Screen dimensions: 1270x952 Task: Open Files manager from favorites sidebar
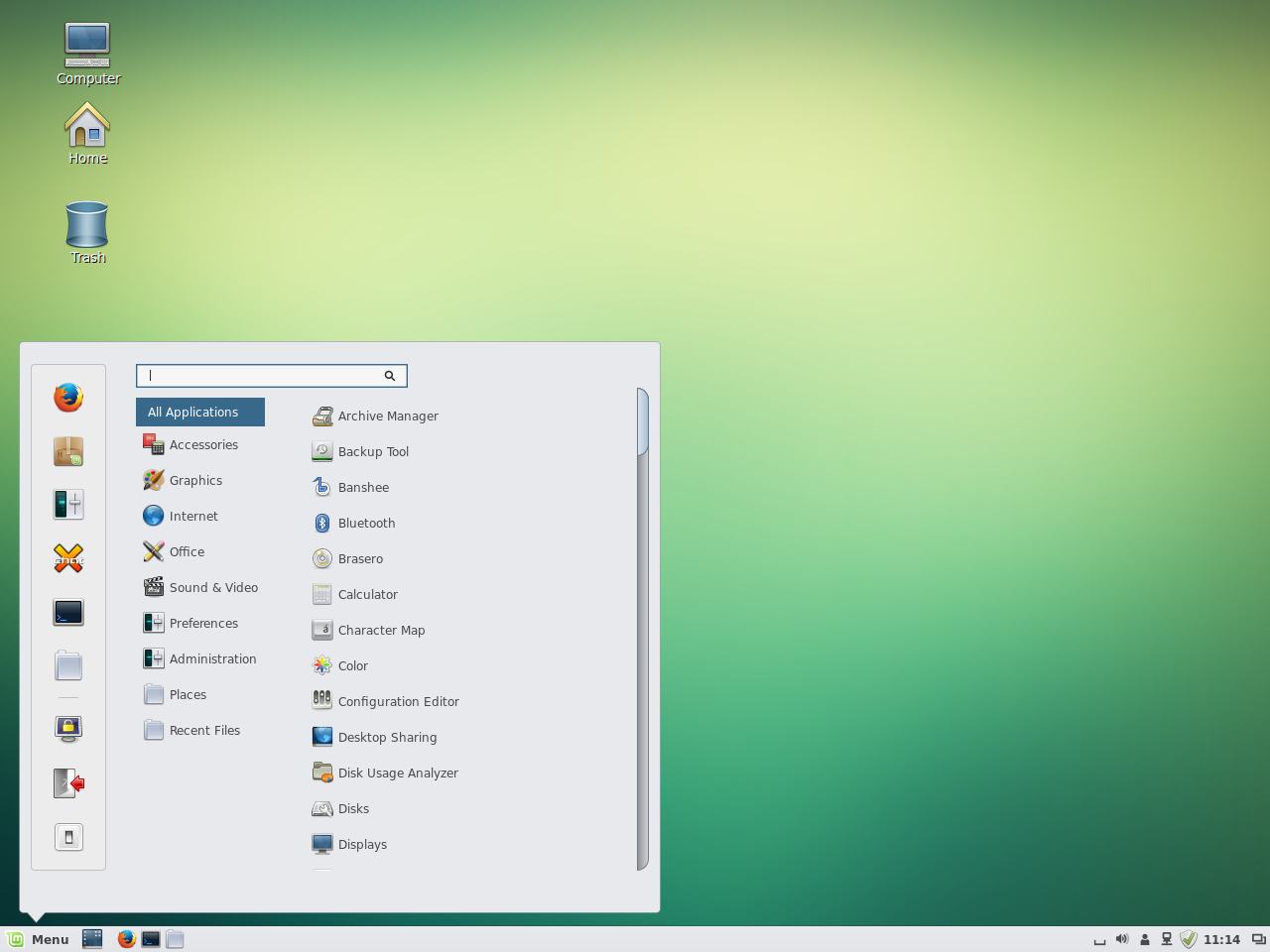(x=68, y=665)
